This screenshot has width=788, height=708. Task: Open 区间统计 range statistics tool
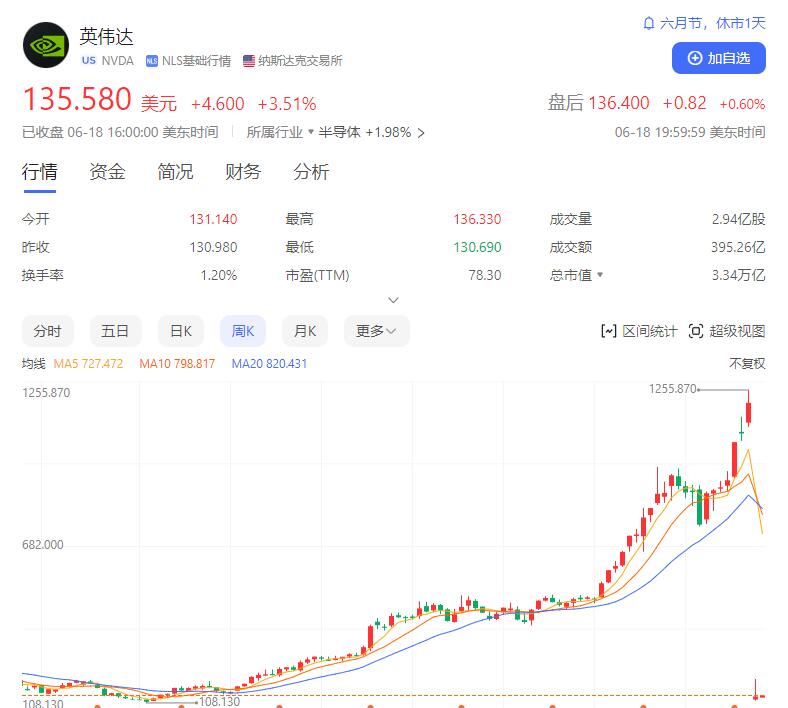639,331
